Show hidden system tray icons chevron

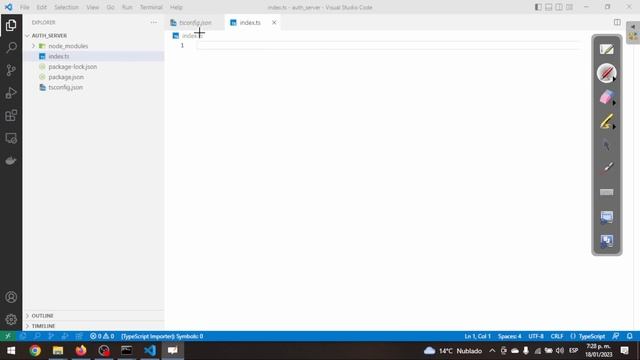492,351
